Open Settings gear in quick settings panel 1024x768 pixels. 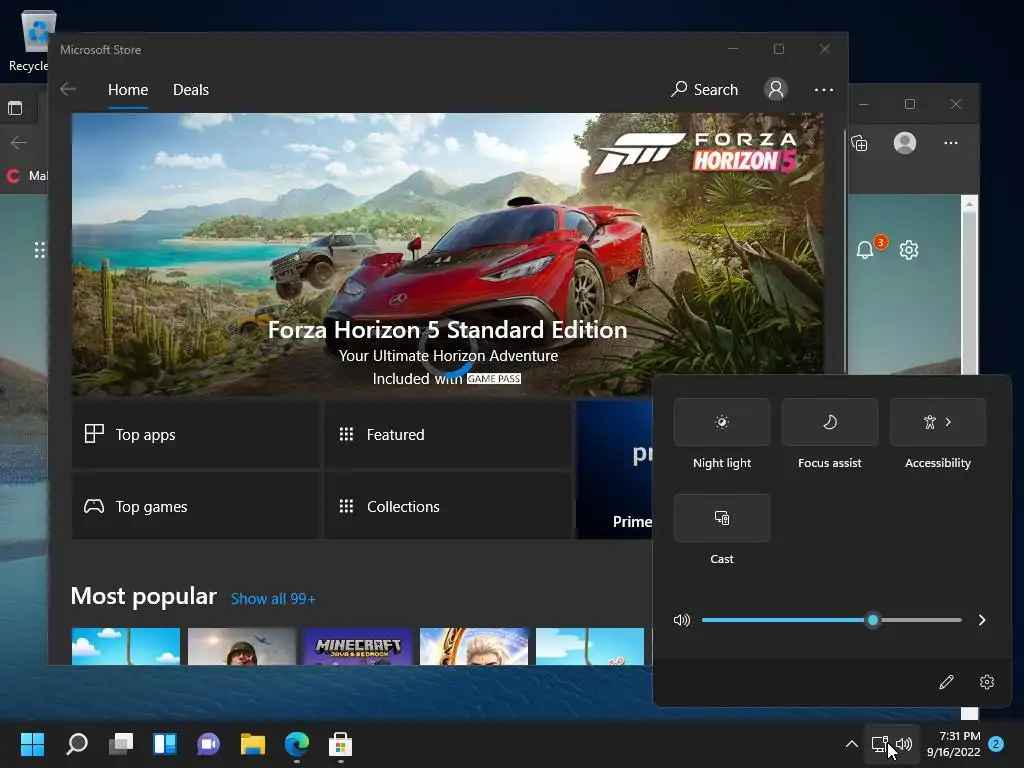click(987, 682)
